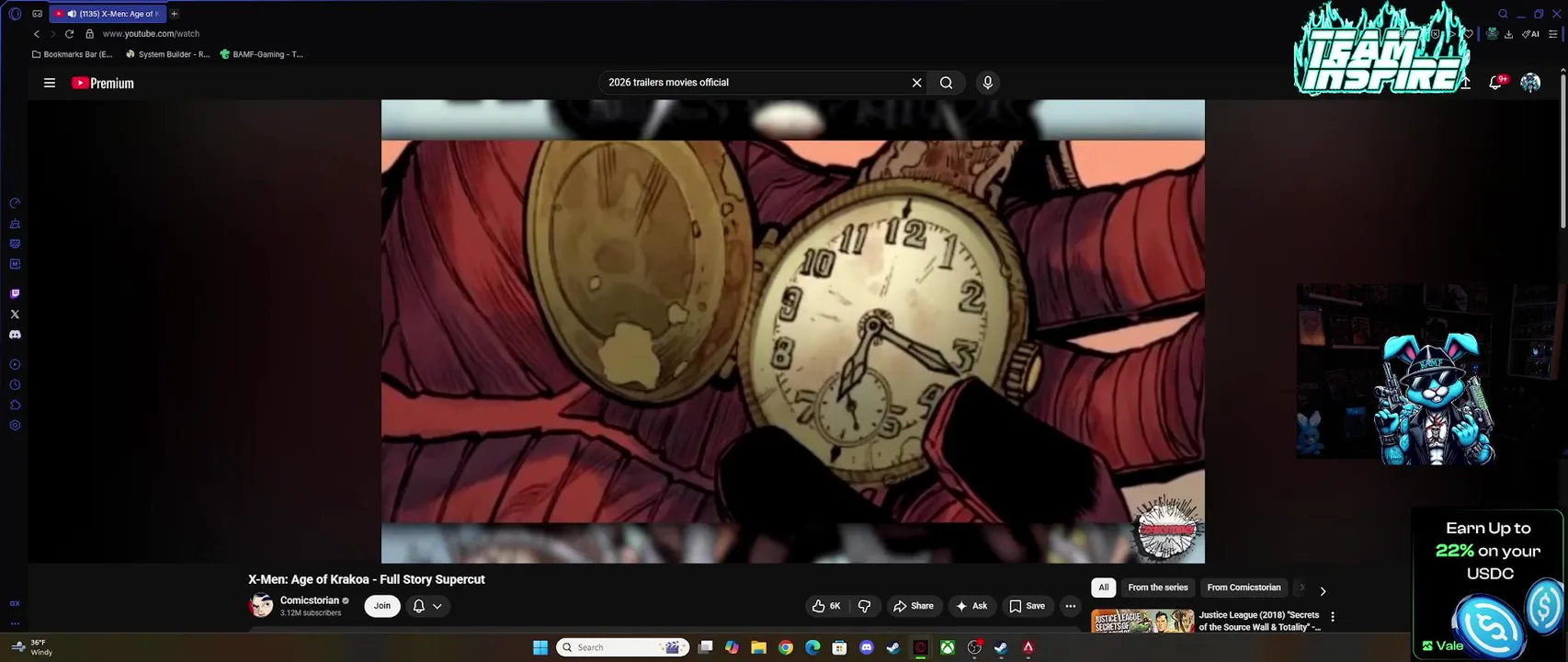
Task: Open Comicstorian channel avatar
Action: pos(262,606)
